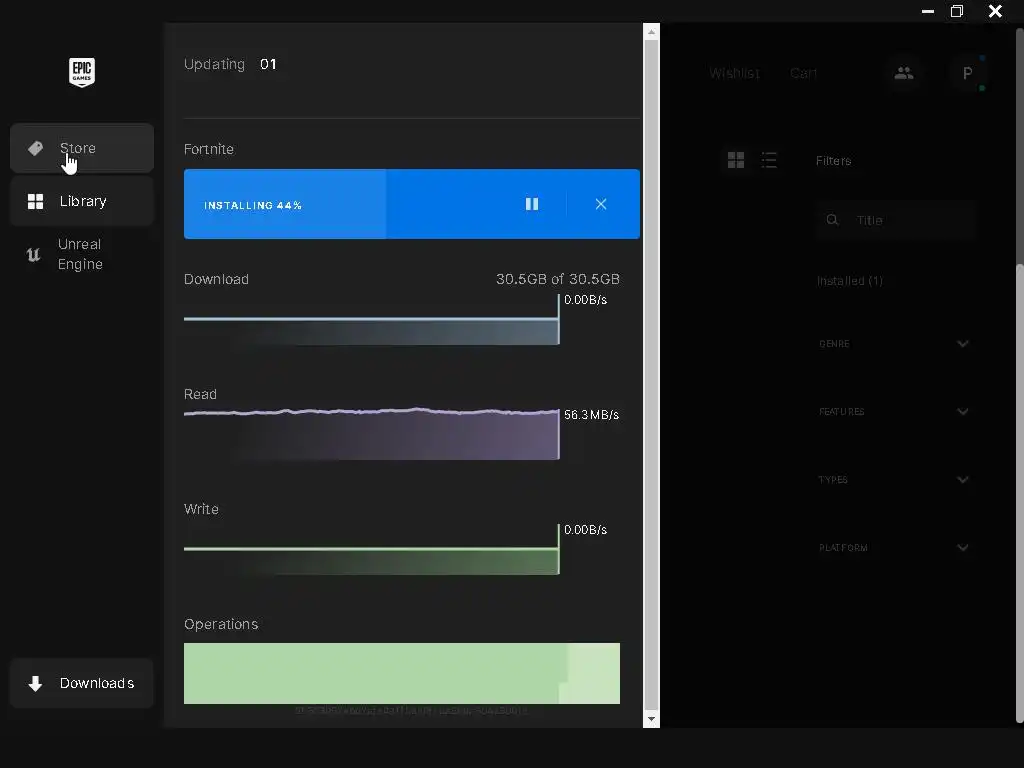
Task: Expand the Platform filter
Action: pyautogui.click(x=894, y=547)
